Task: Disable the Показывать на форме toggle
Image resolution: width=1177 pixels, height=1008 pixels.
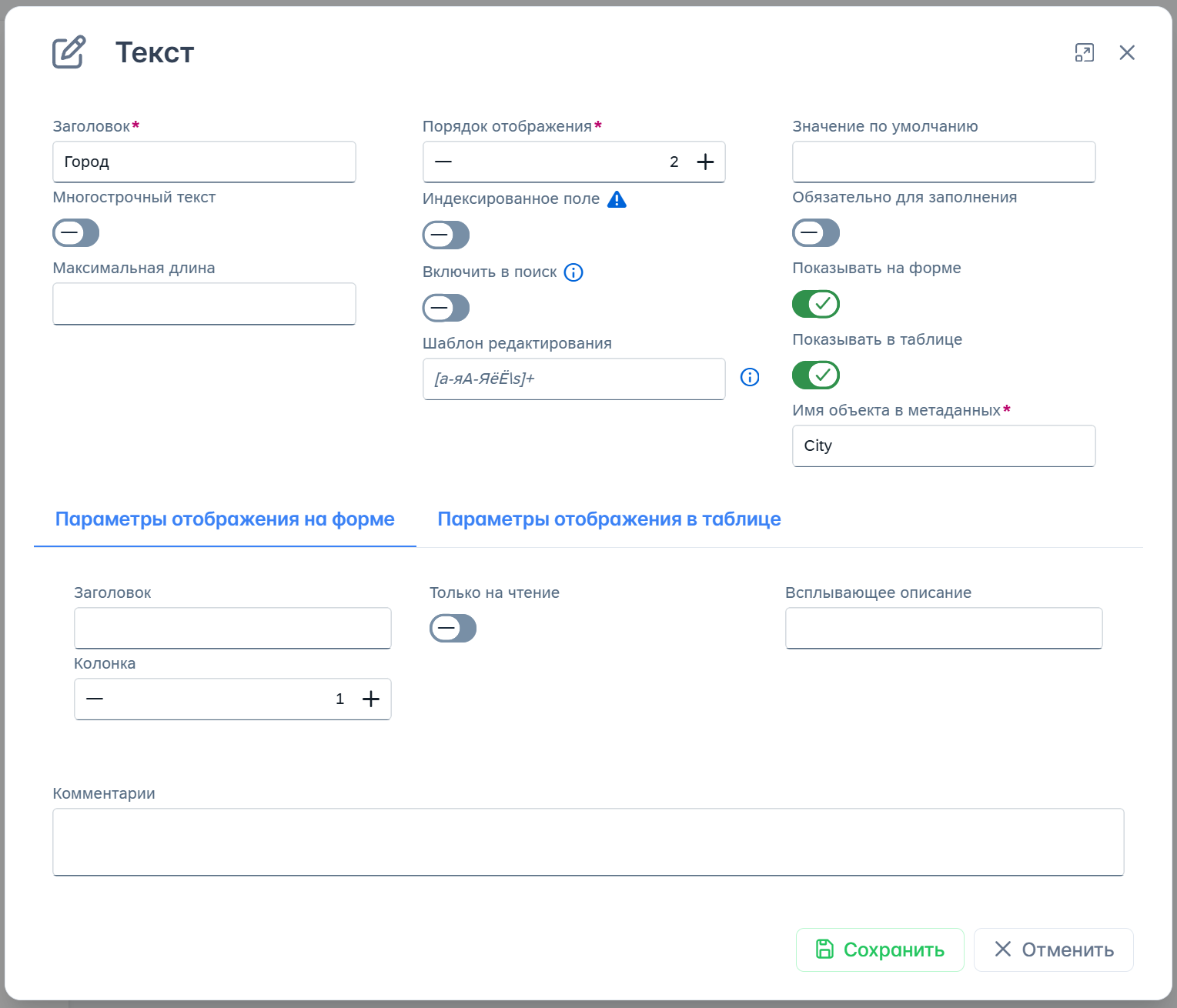Action: coord(815,304)
